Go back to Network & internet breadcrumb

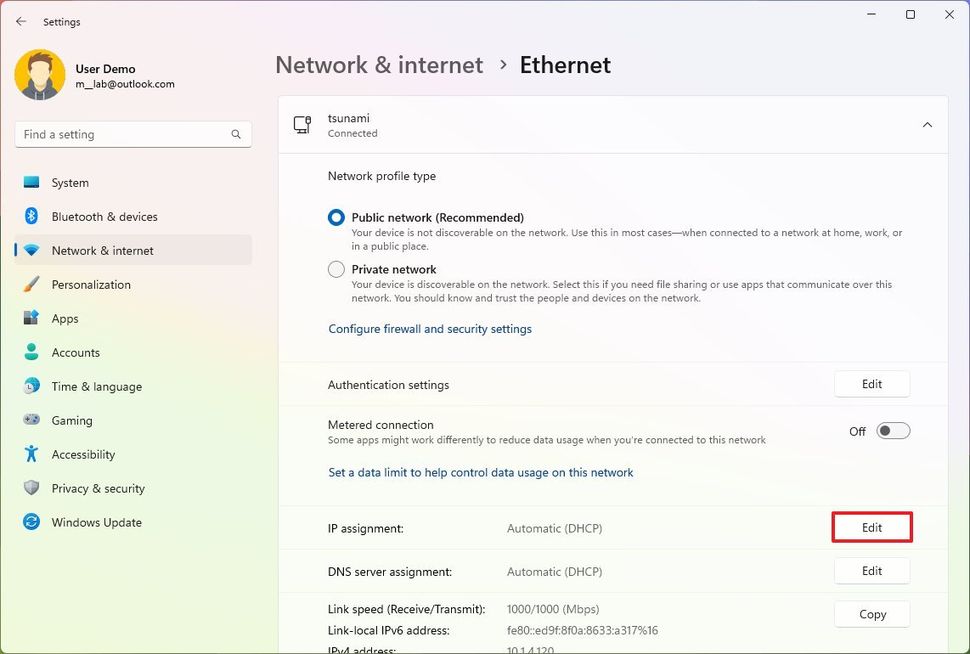click(379, 64)
